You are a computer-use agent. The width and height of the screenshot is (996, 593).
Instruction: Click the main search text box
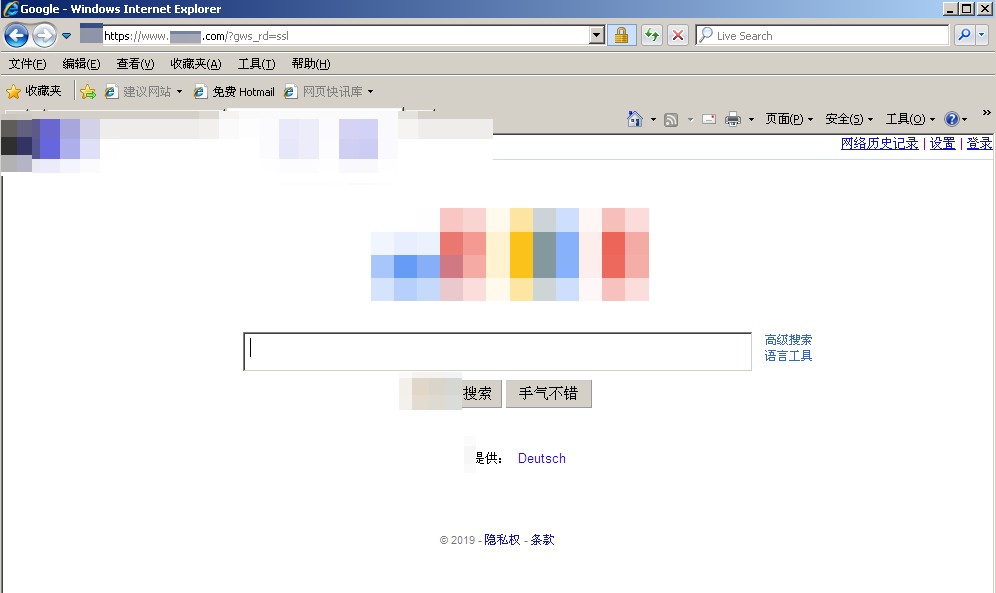coord(497,351)
